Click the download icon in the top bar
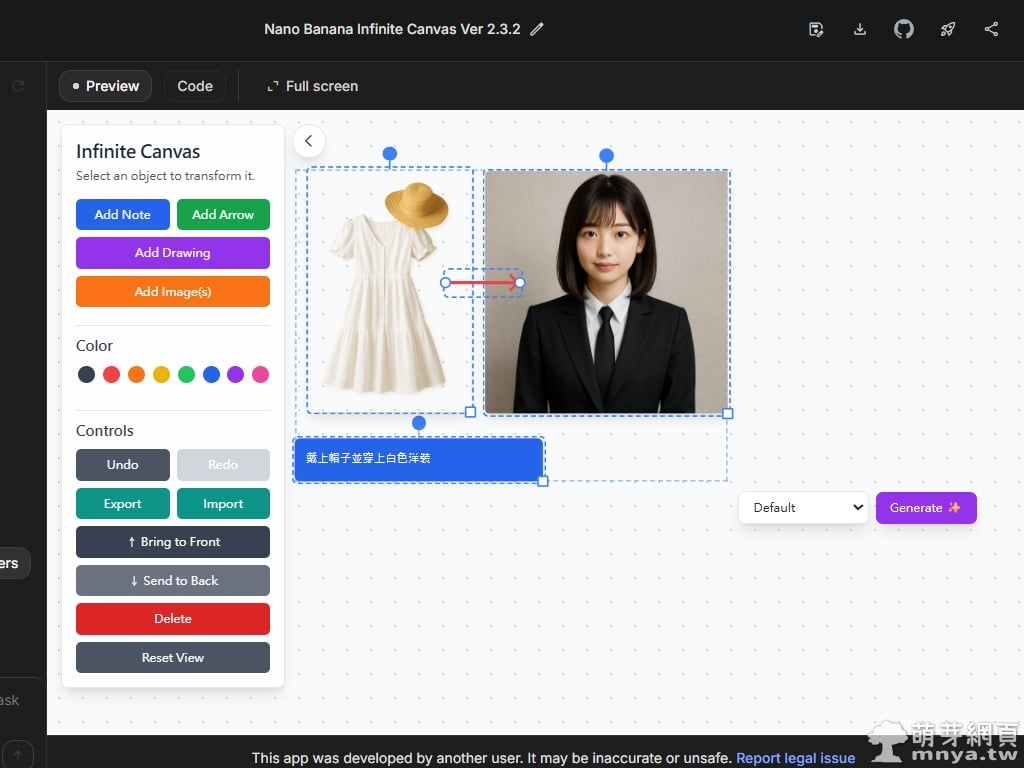 [x=860, y=30]
